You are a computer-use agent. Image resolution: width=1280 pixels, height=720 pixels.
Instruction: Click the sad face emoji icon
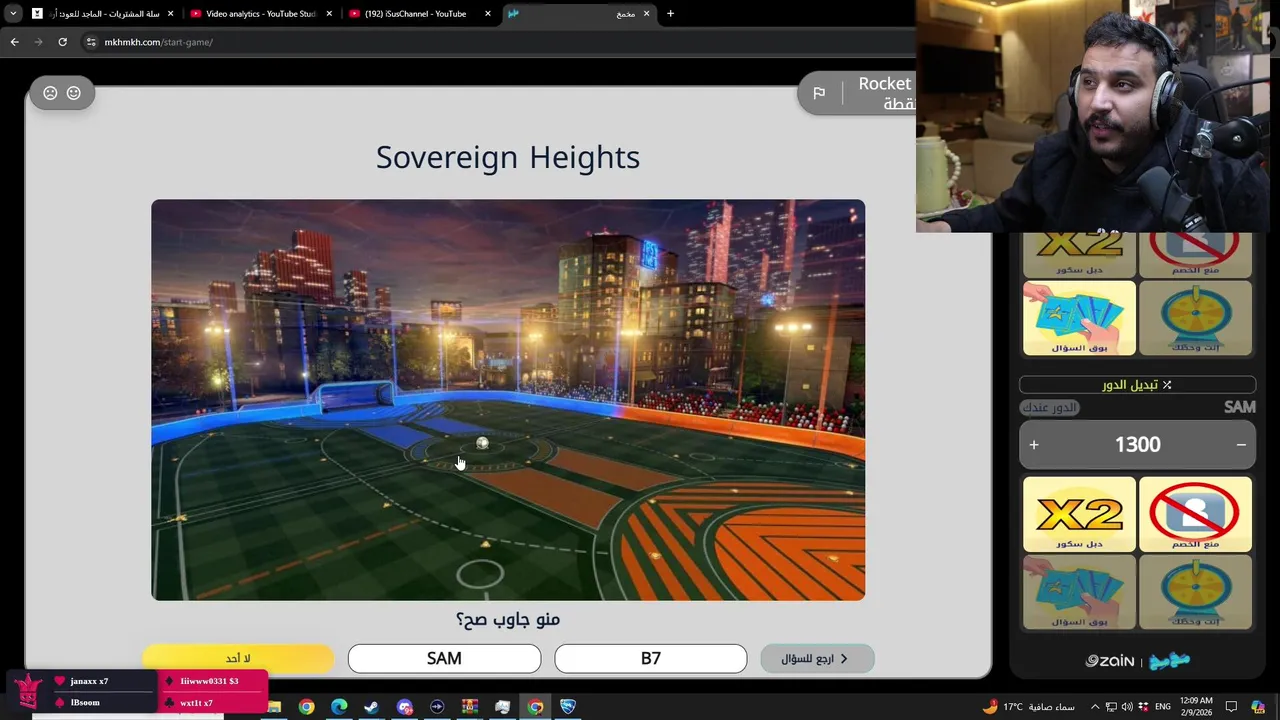tap(50, 93)
